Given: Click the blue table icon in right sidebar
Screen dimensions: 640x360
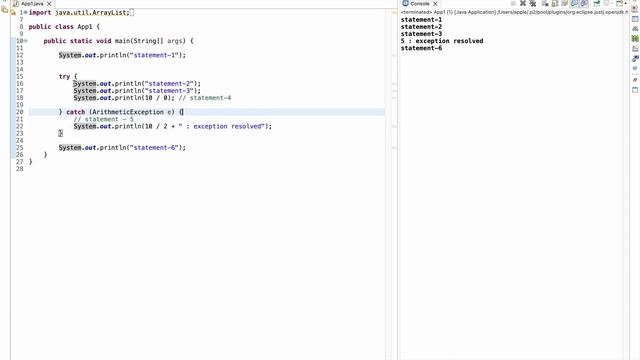Looking at the screenshot, I should pos(635,19).
